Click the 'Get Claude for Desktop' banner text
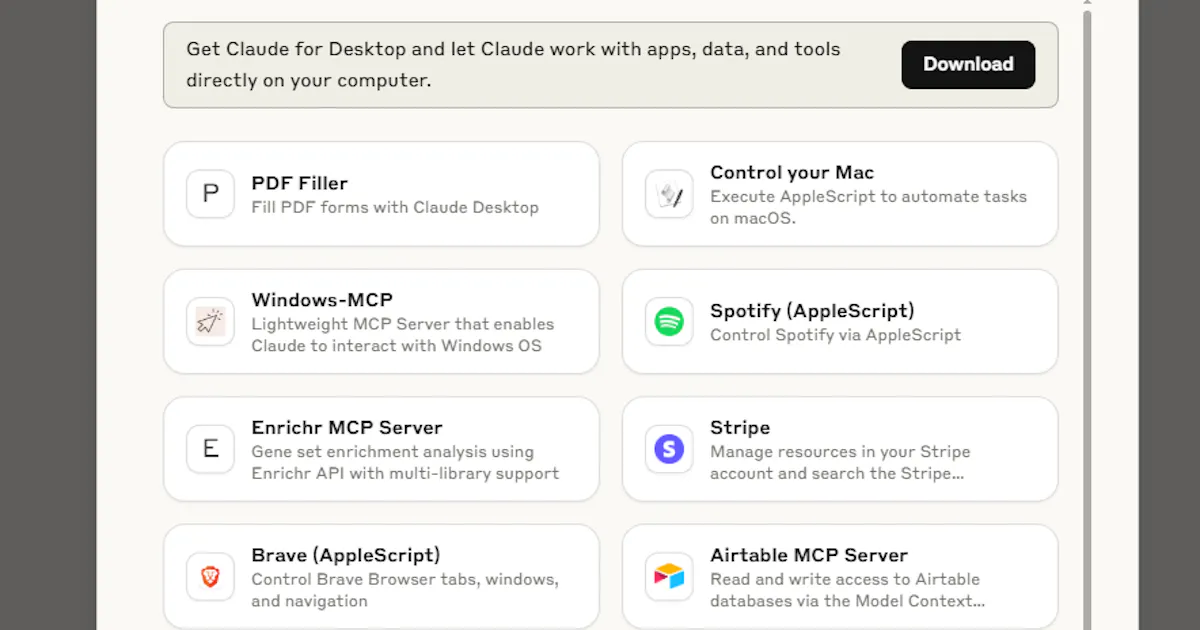Viewport: 1200px width, 630px height. 513,64
